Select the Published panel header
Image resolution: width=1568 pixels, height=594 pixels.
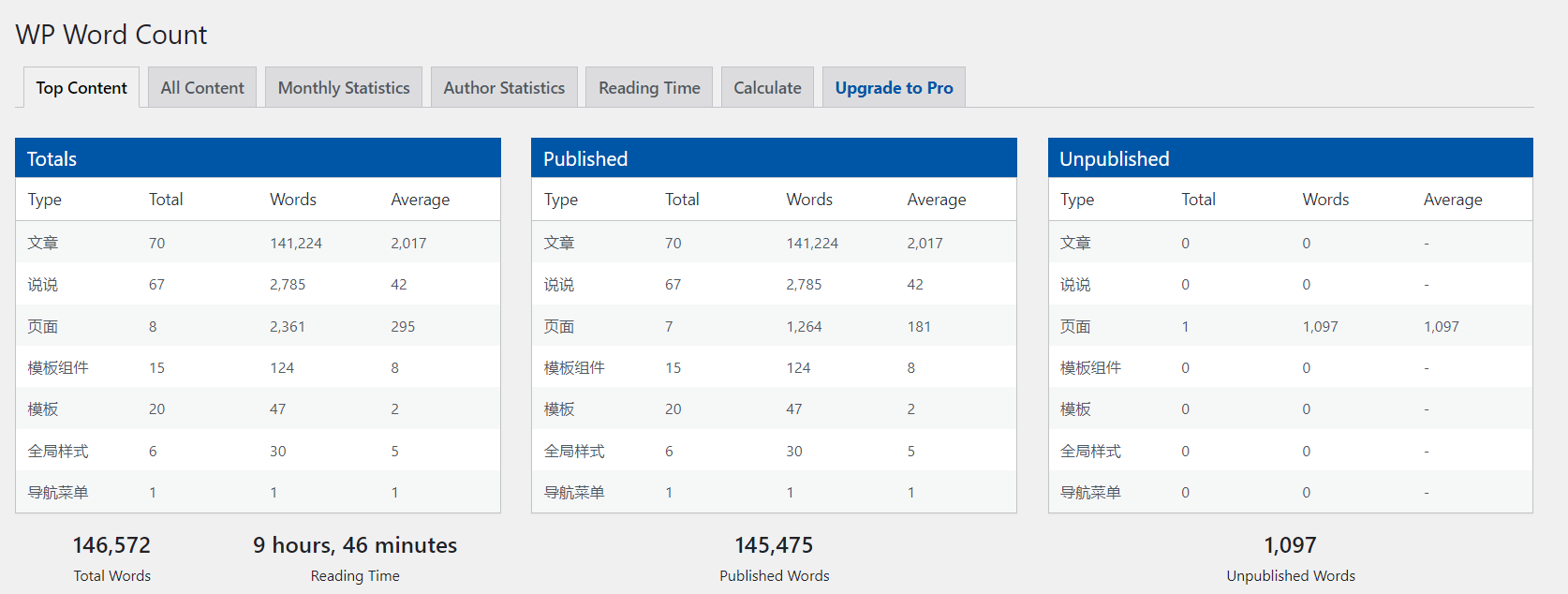(774, 158)
